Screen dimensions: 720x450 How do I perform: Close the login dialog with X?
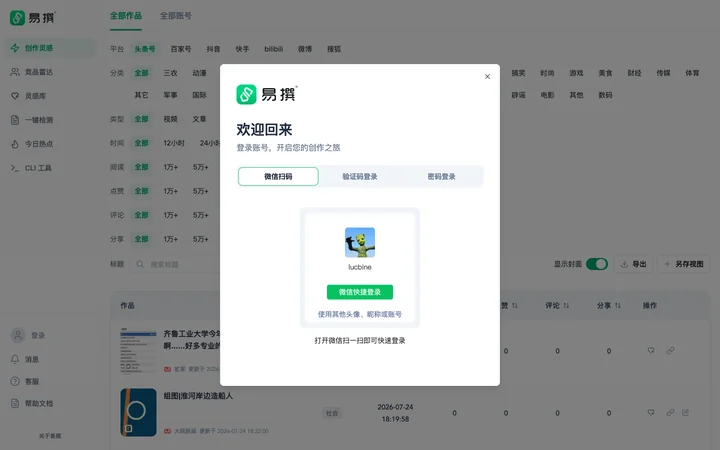click(487, 77)
